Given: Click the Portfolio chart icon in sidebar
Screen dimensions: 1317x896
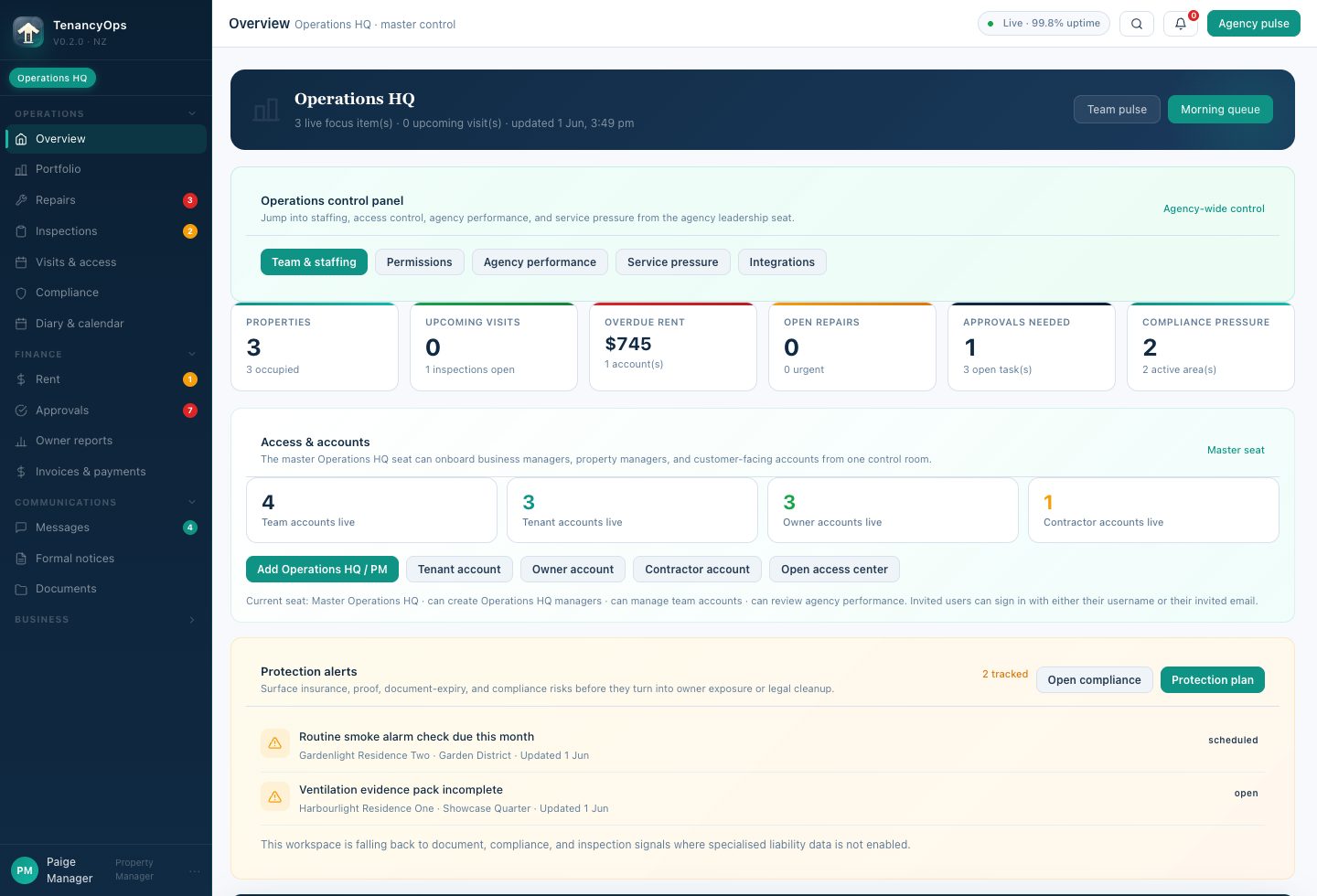Looking at the screenshot, I should coord(21,169).
